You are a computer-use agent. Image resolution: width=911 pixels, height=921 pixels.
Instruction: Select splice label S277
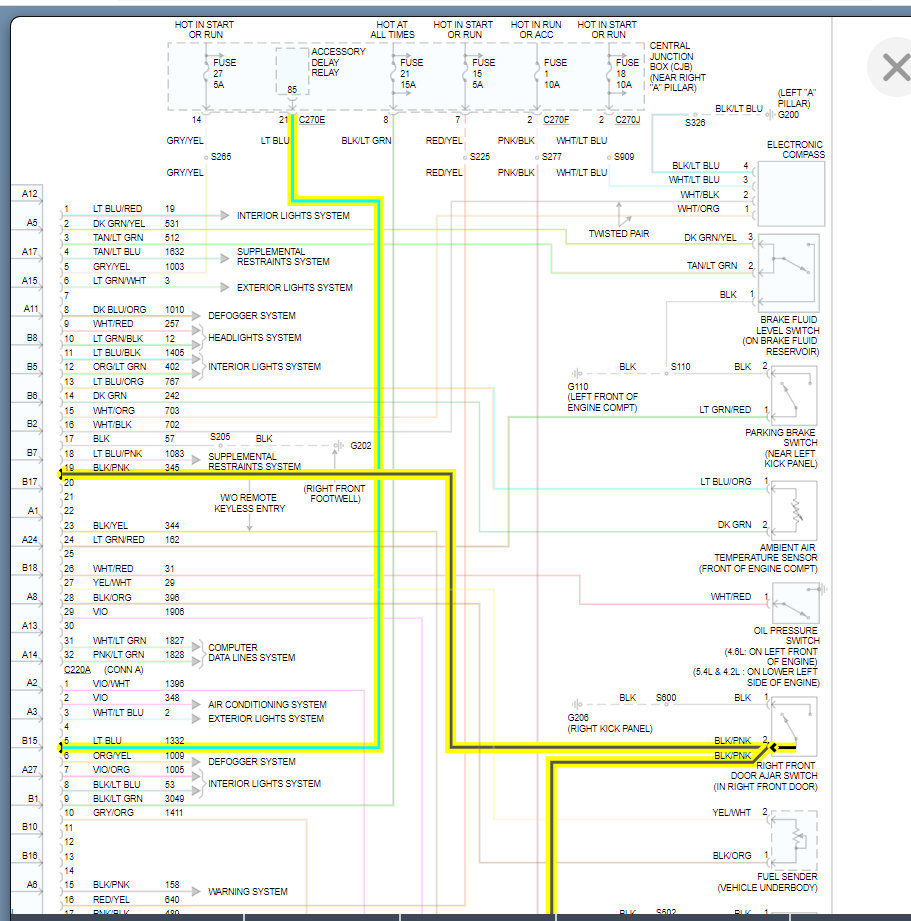552,157
